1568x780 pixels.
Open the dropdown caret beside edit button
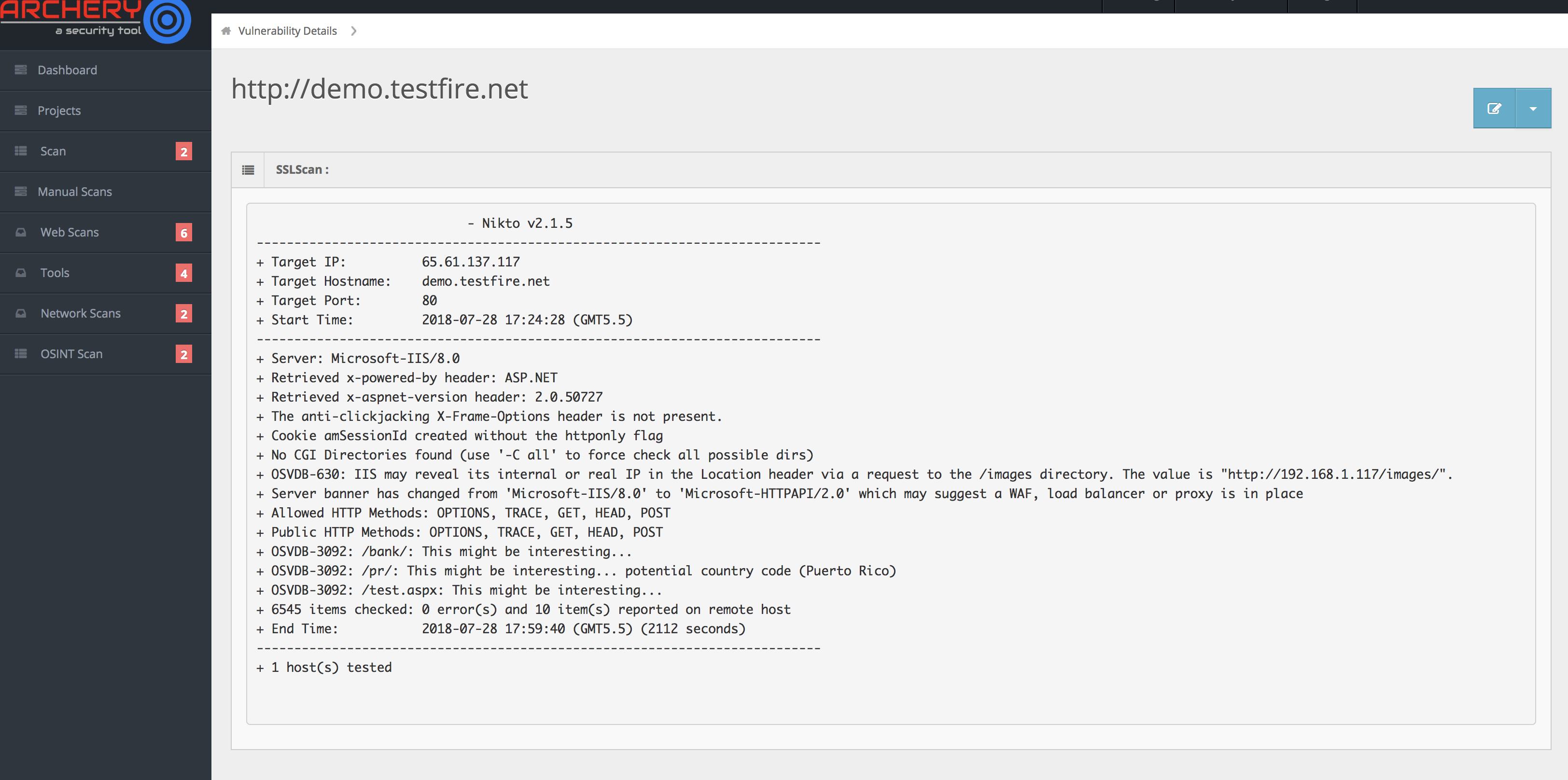(x=1533, y=108)
